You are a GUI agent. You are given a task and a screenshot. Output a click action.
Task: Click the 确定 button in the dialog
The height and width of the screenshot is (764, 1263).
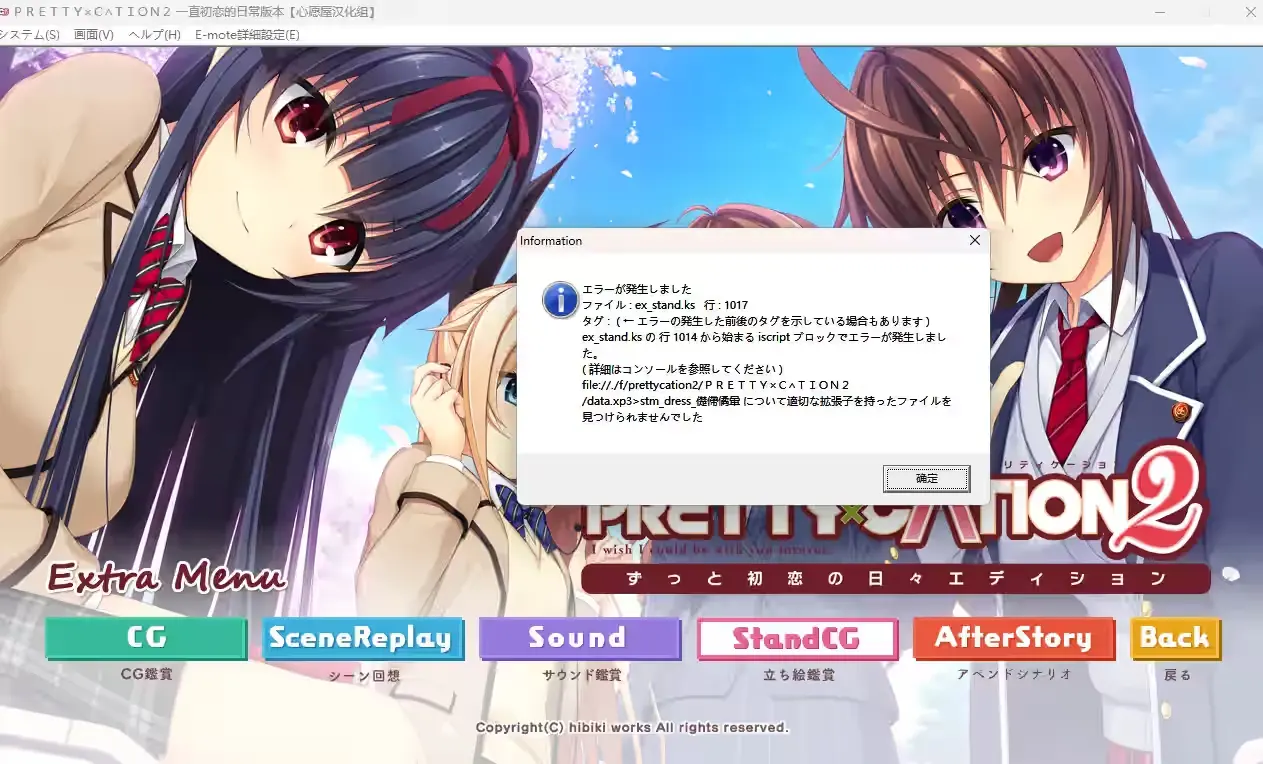927,479
